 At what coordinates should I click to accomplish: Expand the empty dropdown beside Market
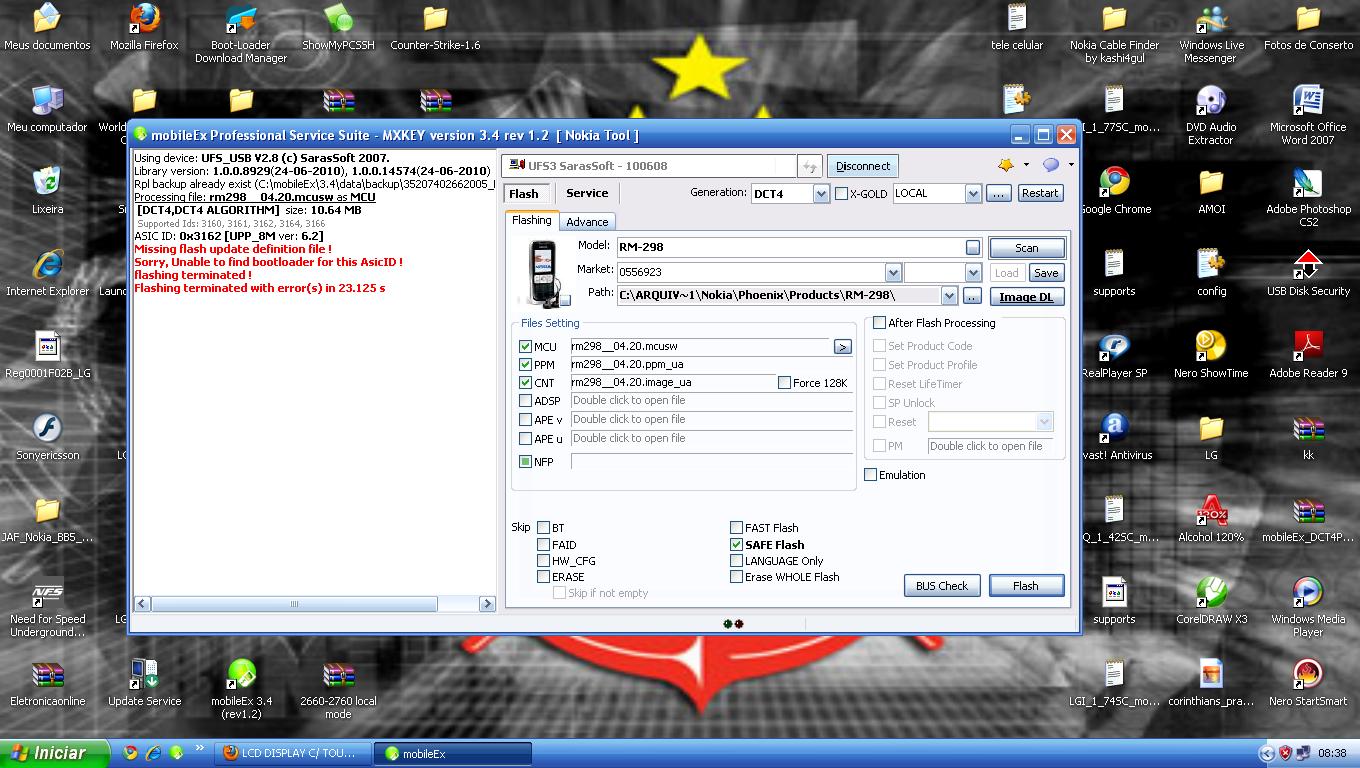[x=973, y=272]
